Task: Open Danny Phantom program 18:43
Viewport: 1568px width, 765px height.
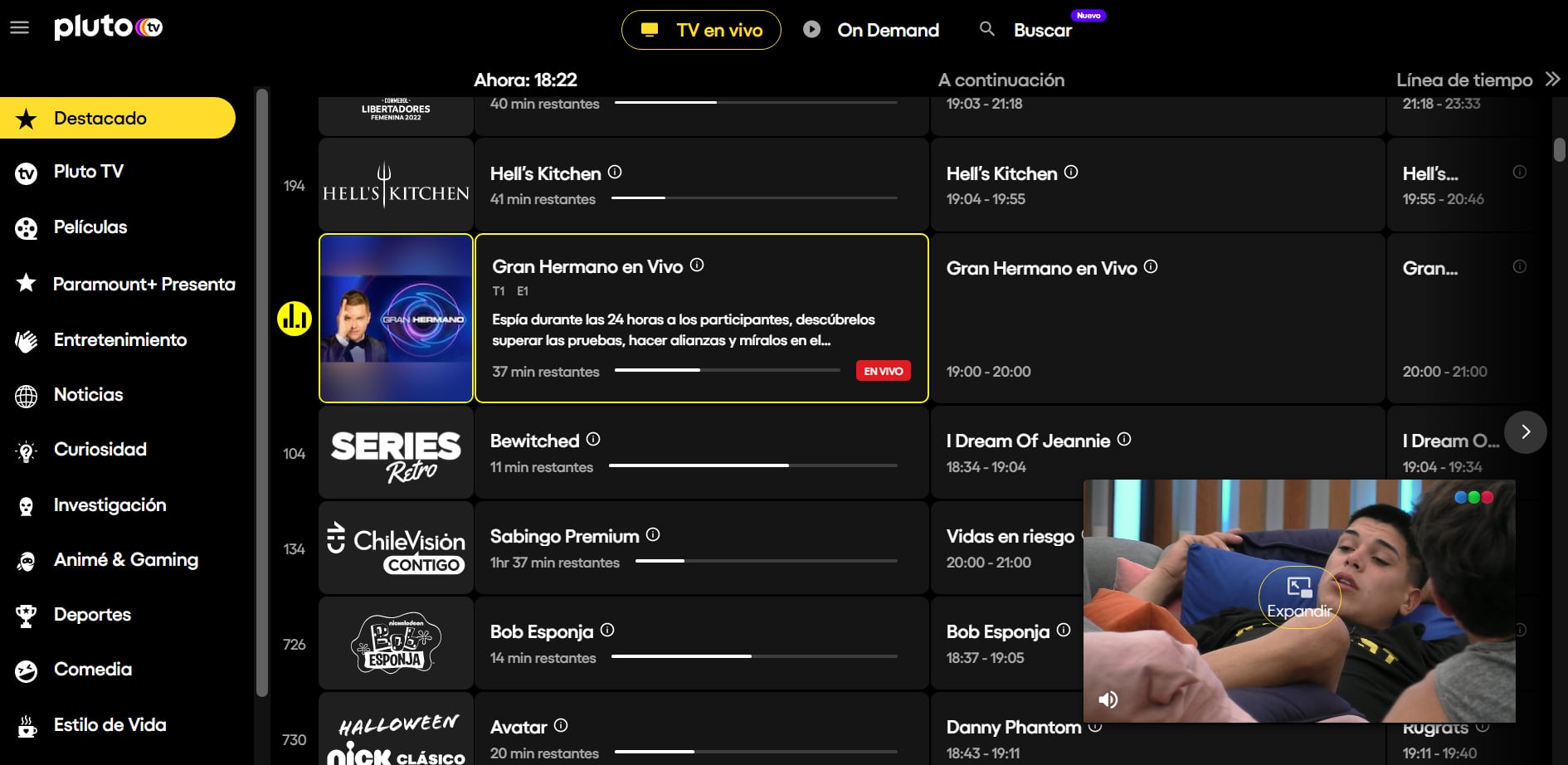Action: [x=1014, y=727]
